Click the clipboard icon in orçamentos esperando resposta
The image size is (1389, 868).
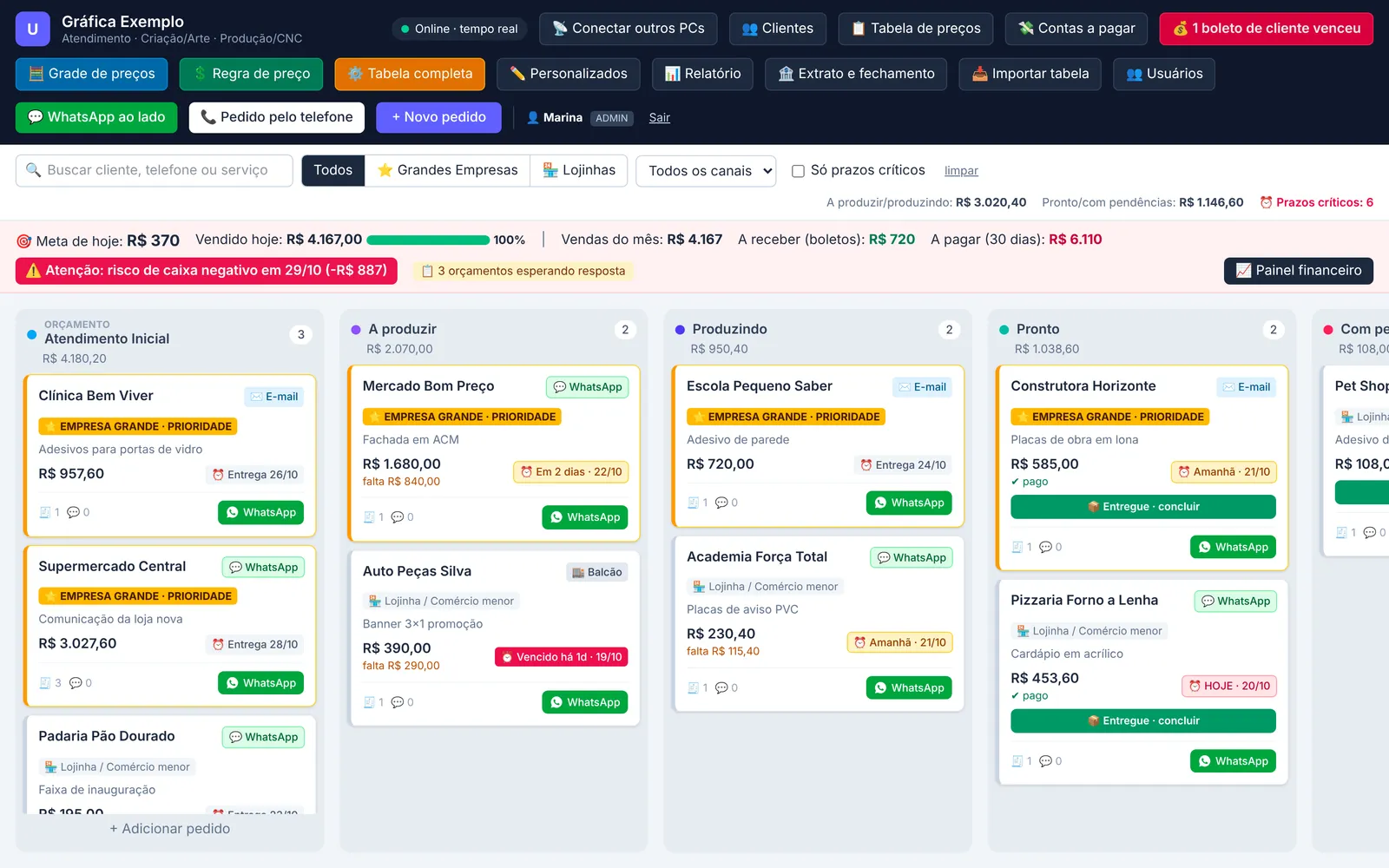(427, 271)
